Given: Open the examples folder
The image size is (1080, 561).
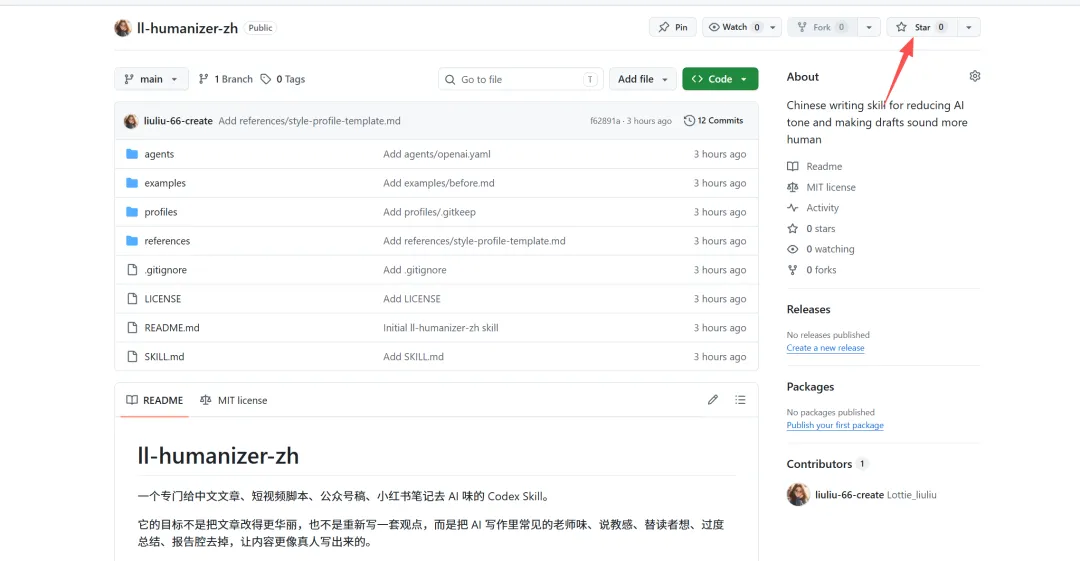Looking at the screenshot, I should click(x=165, y=183).
